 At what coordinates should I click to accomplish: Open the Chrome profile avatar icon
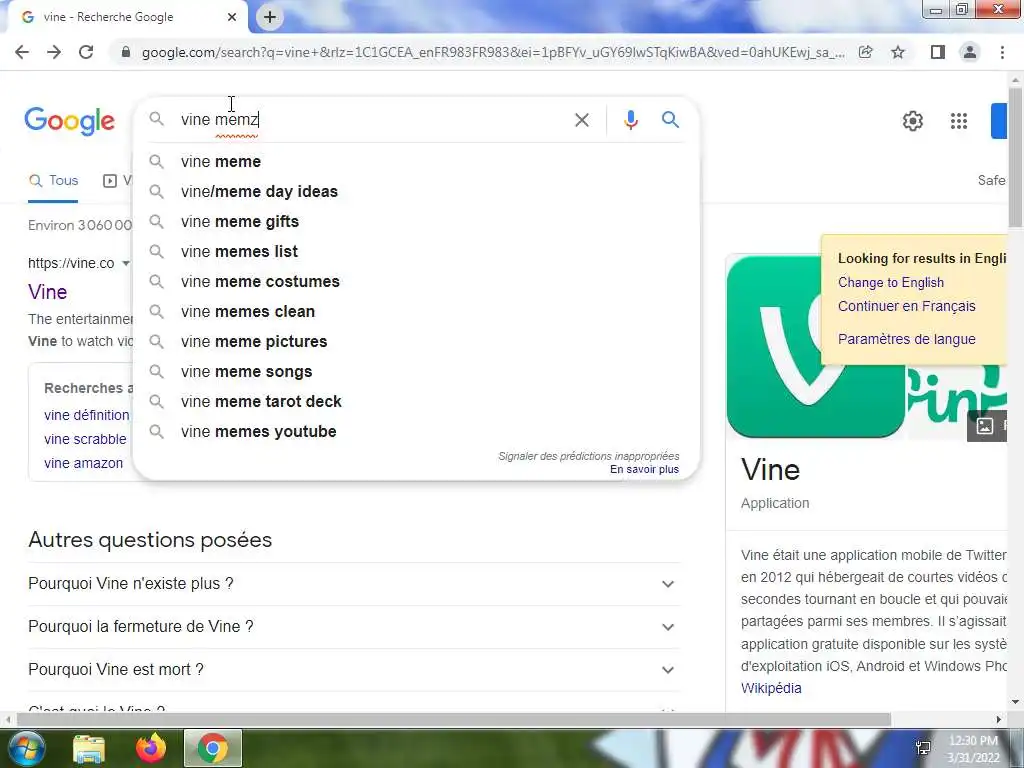(x=970, y=52)
